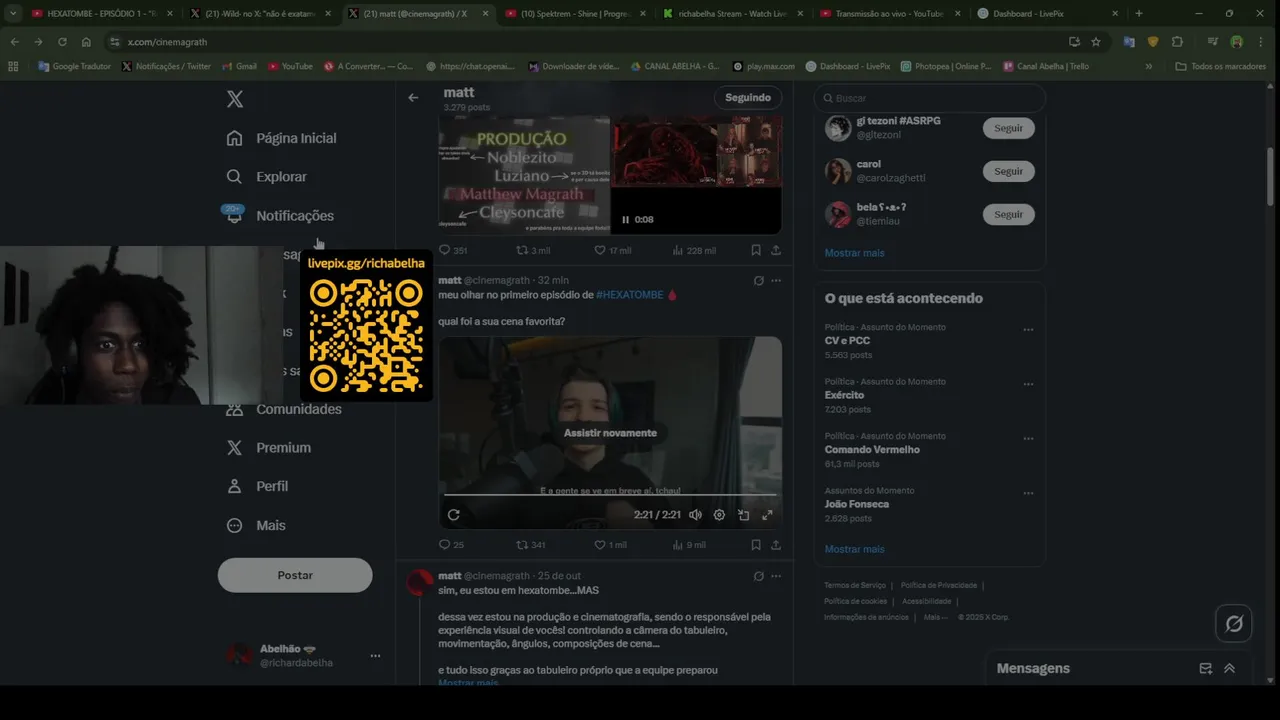Open more options for Exército trend
This screenshot has height=720, width=1280.
tap(1028, 384)
